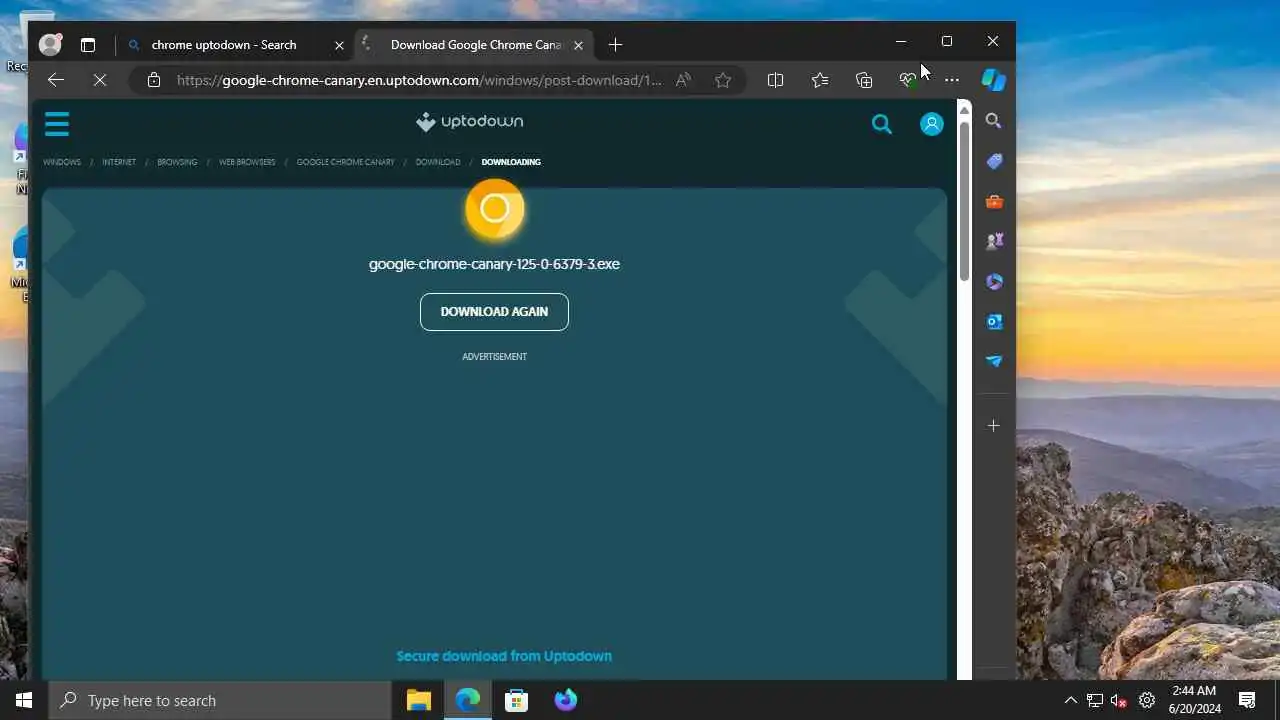
Task: Close the Download Google Chrome Canary tab
Action: point(578,45)
